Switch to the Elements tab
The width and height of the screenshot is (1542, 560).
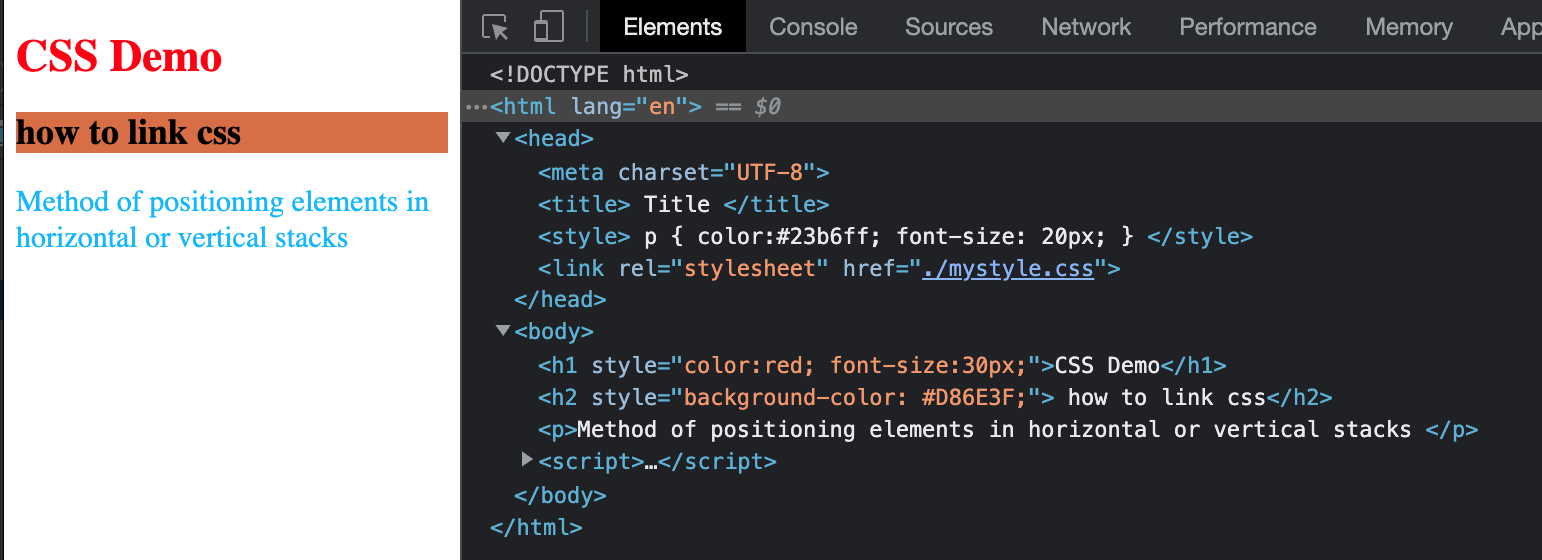[x=673, y=27]
